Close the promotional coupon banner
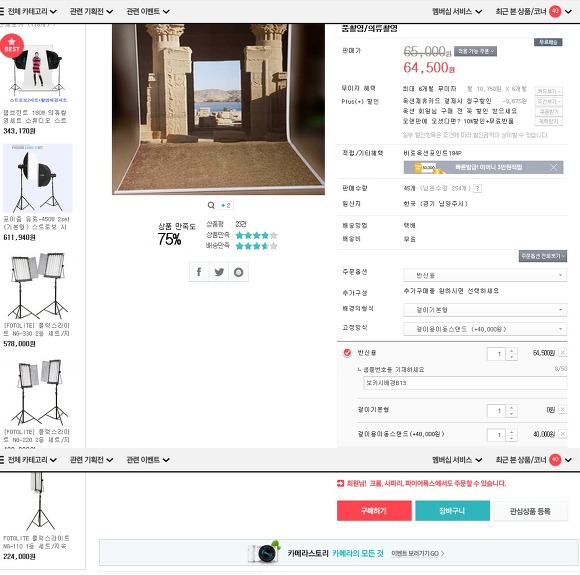 [553, 167]
